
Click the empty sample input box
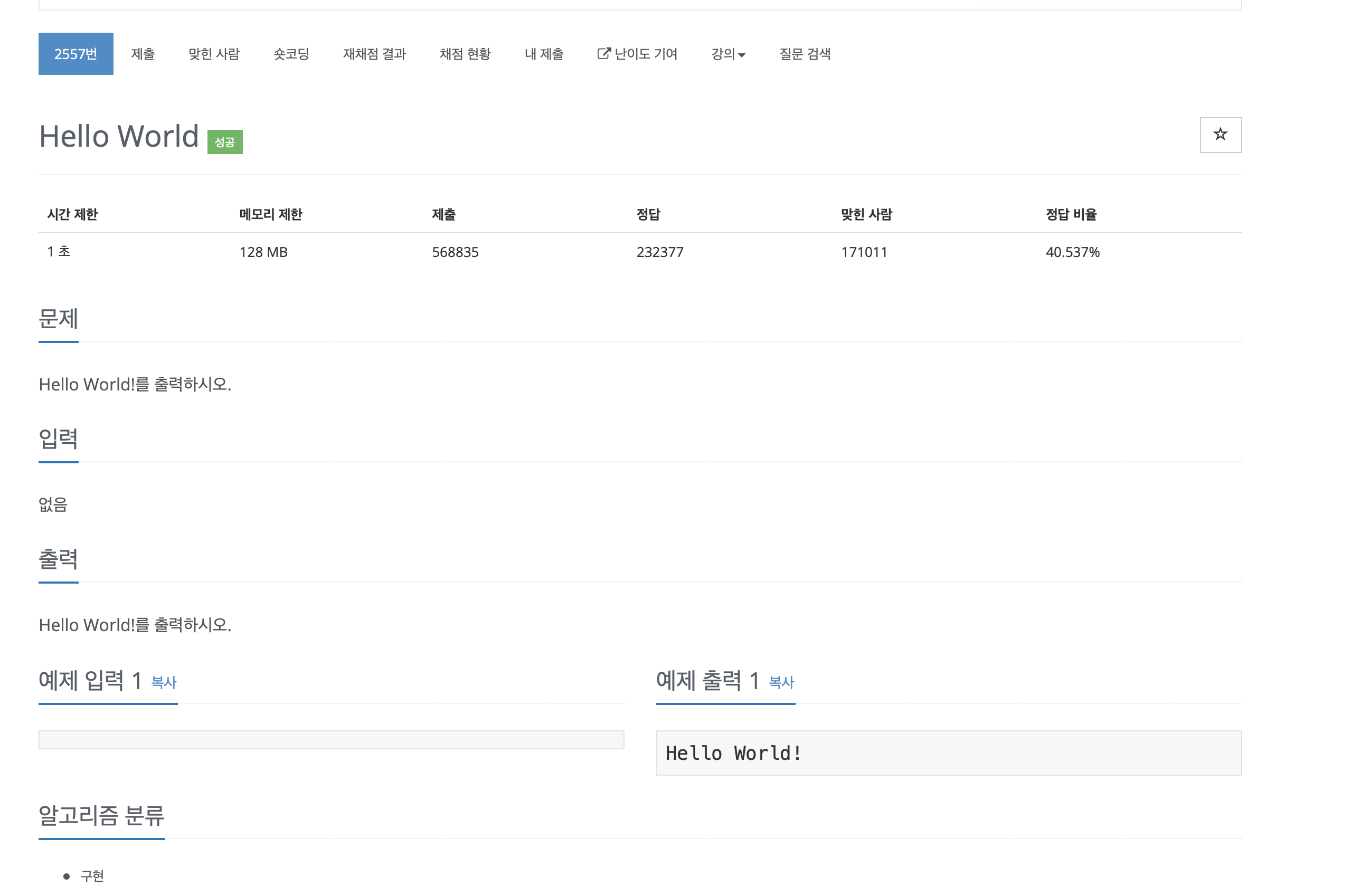(x=331, y=740)
